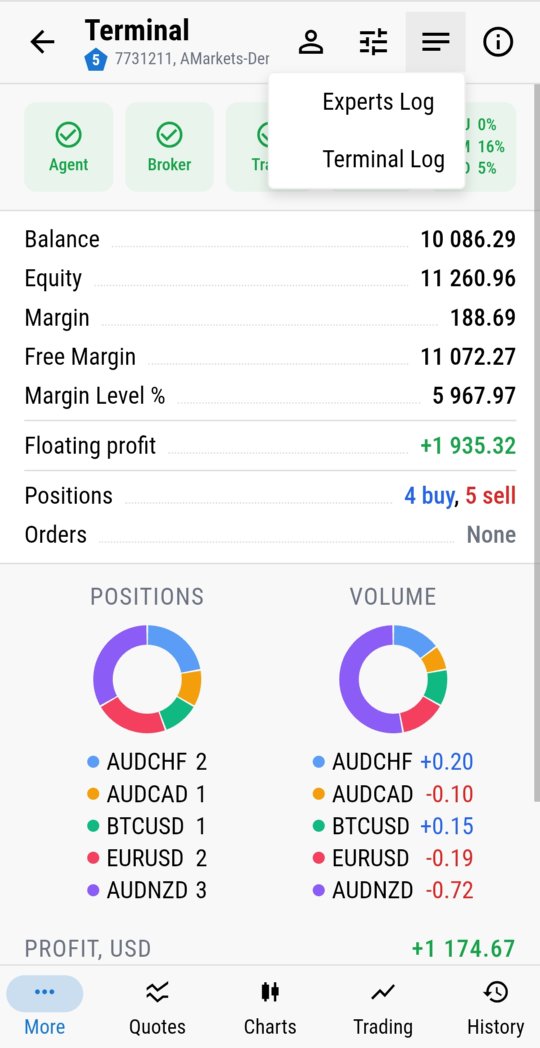
Task: Open the History tab
Action: click(x=495, y=1007)
